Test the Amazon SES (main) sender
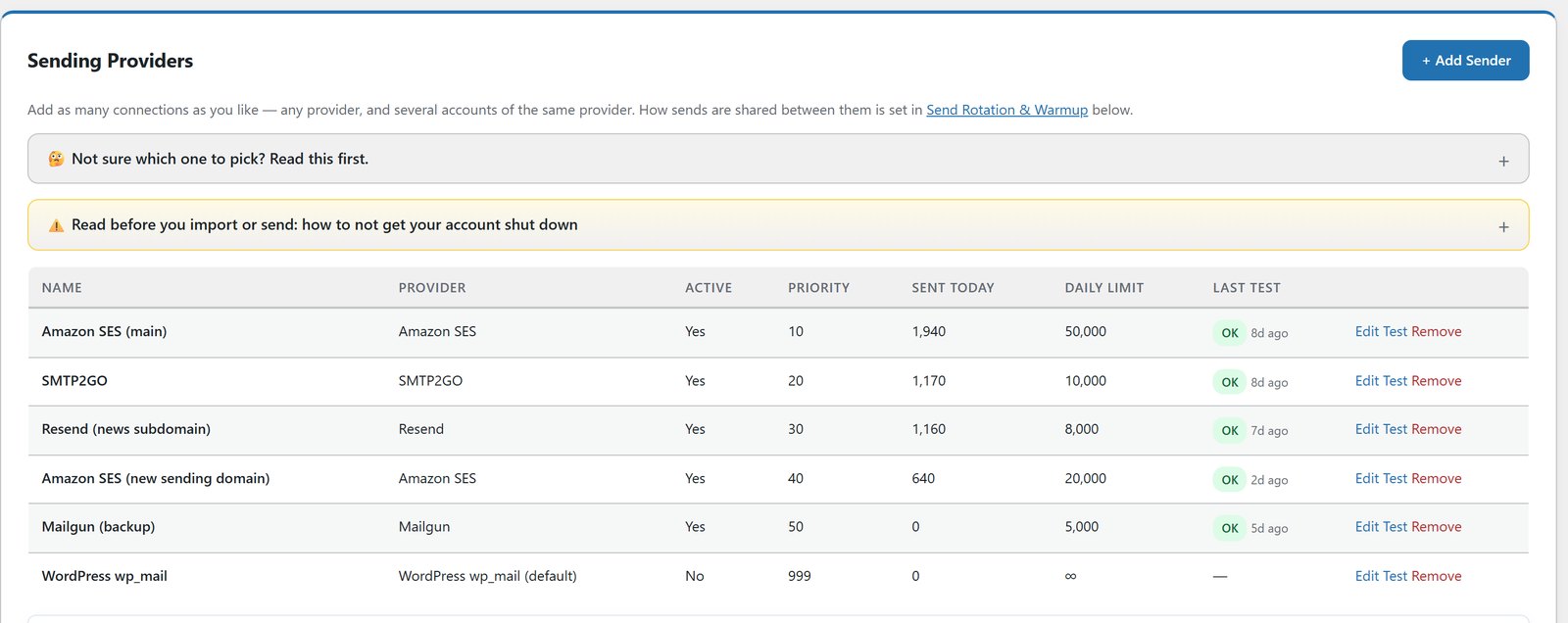 1395,332
